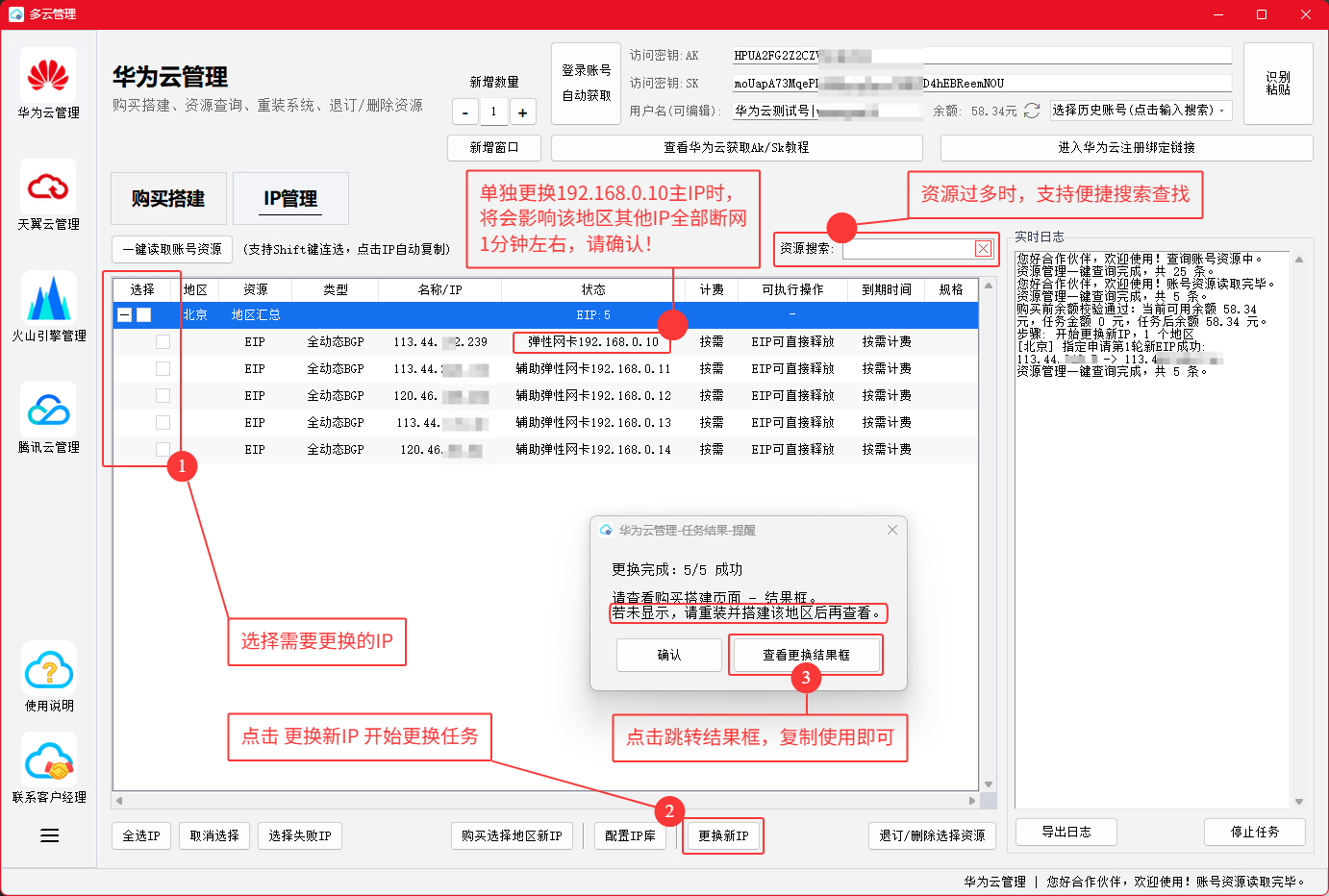Click the 导出日志 button
Image resolution: width=1329 pixels, height=896 pixels.
(x=1066, y=833)
